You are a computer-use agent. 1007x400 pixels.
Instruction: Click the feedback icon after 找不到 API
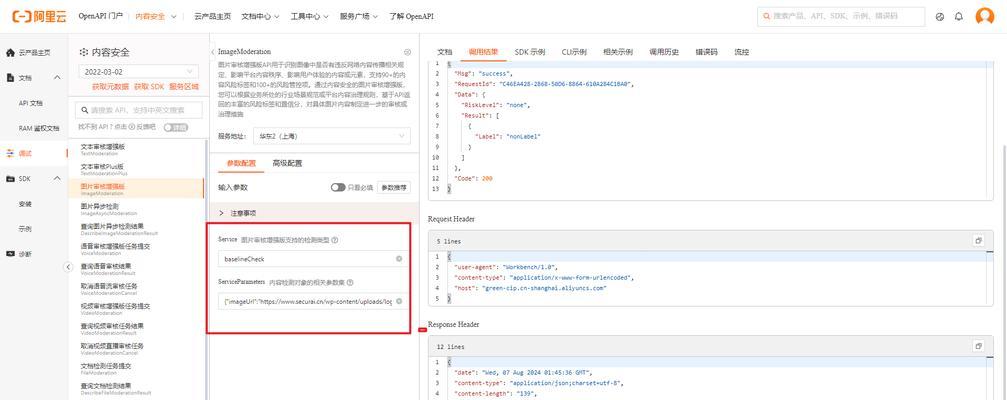132,127
